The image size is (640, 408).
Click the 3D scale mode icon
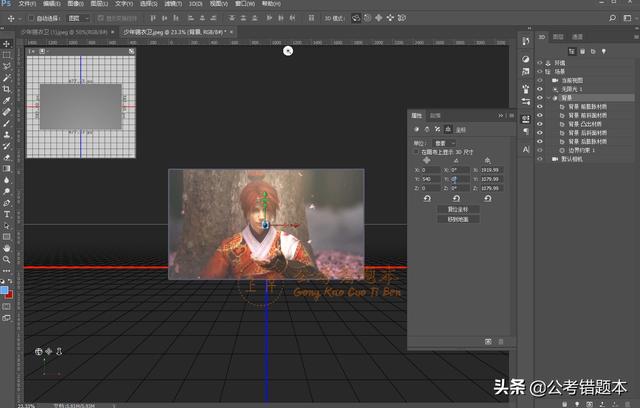(402, 18)
